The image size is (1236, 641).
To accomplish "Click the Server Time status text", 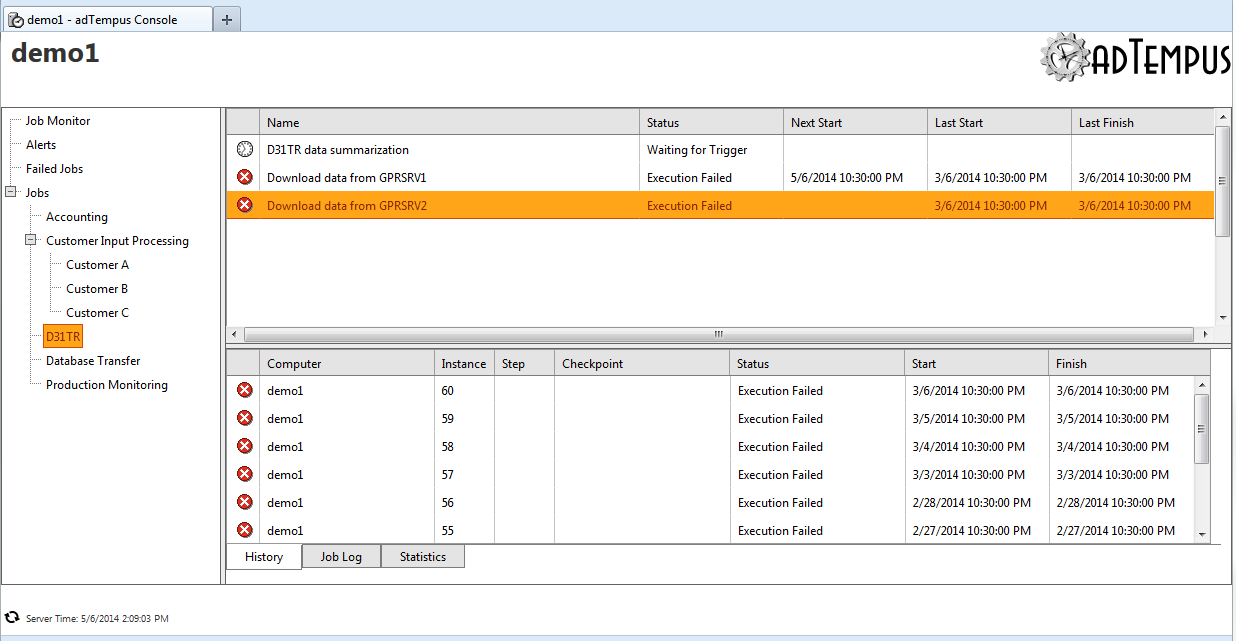I will (97, 619).
